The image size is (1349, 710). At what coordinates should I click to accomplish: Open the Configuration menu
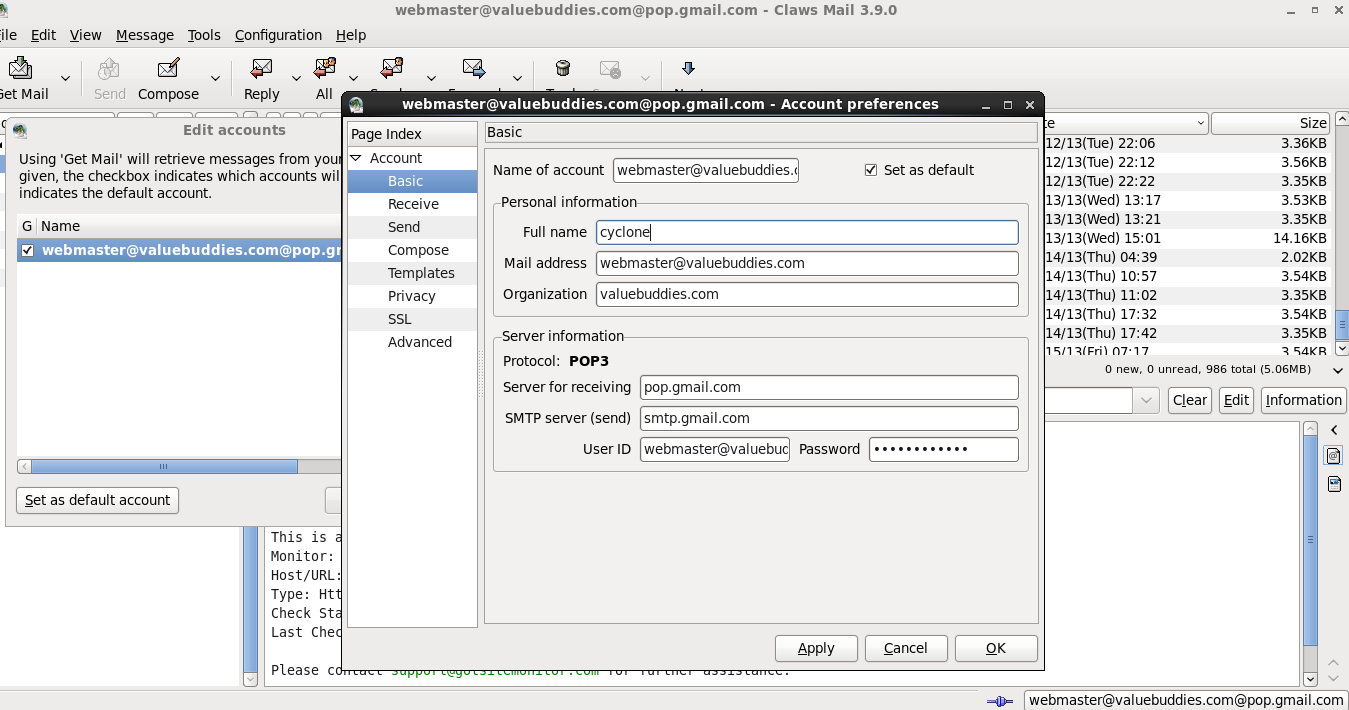[x=278, y=35]
